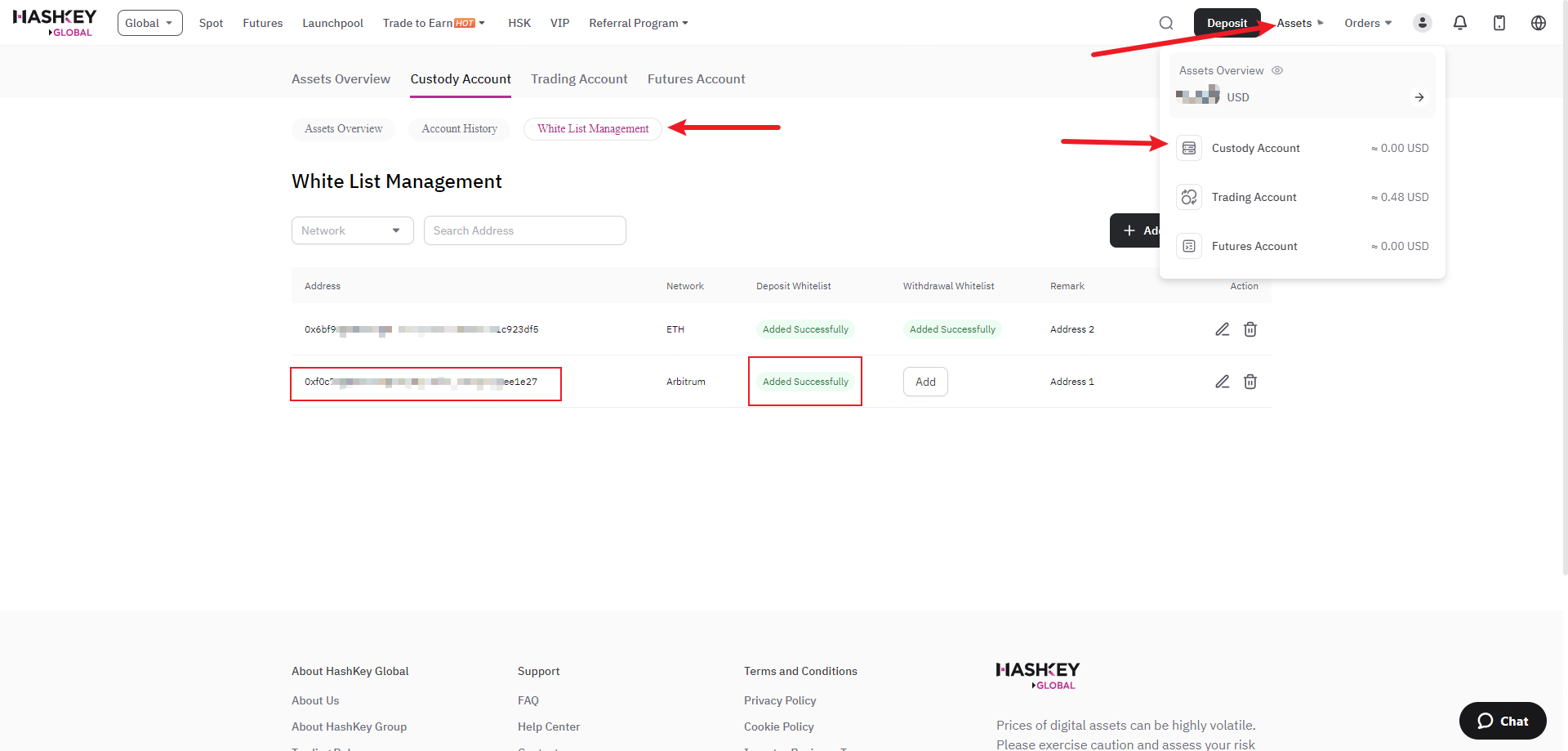Click the Search Address input field

[x=524, y=230]
